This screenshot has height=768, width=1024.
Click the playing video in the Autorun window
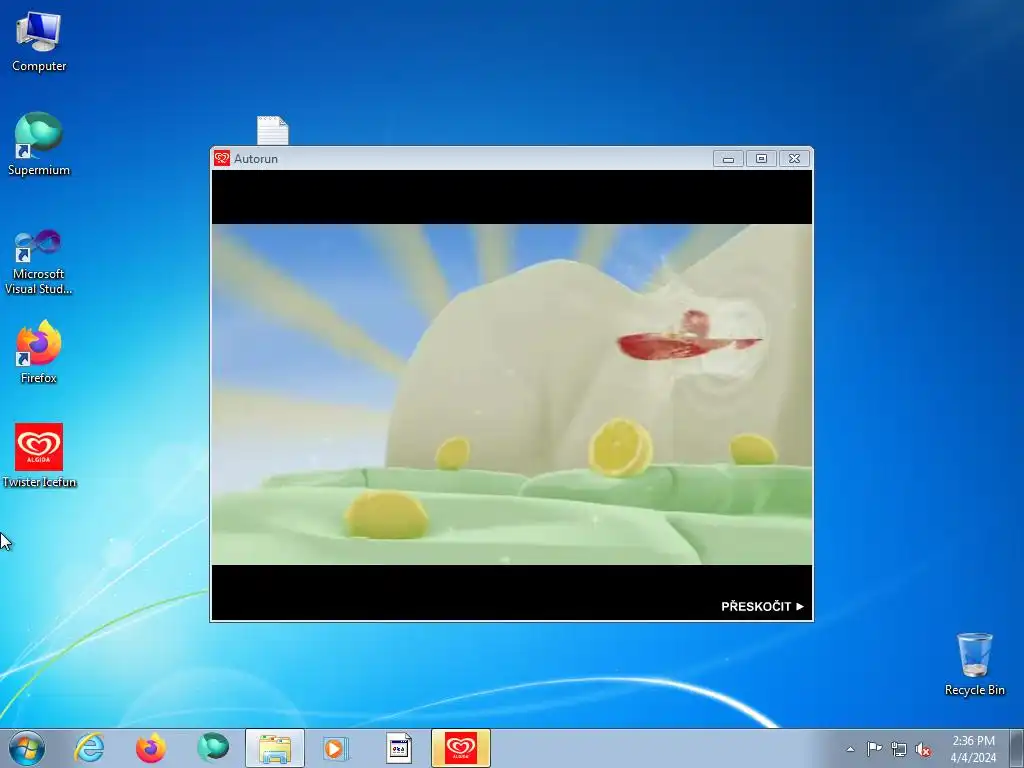pyautogui.click(x=512, y=394)
